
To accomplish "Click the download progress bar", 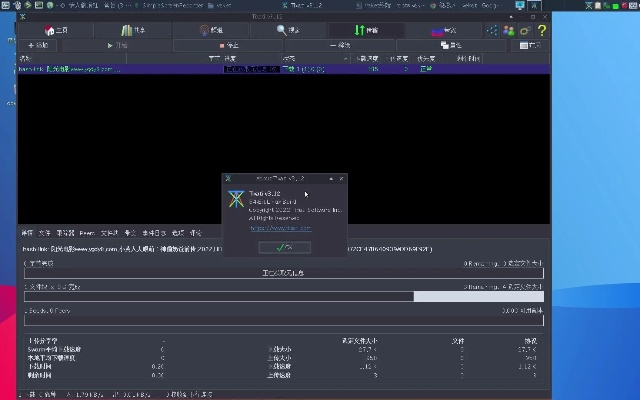I will (x=218, y=296).
